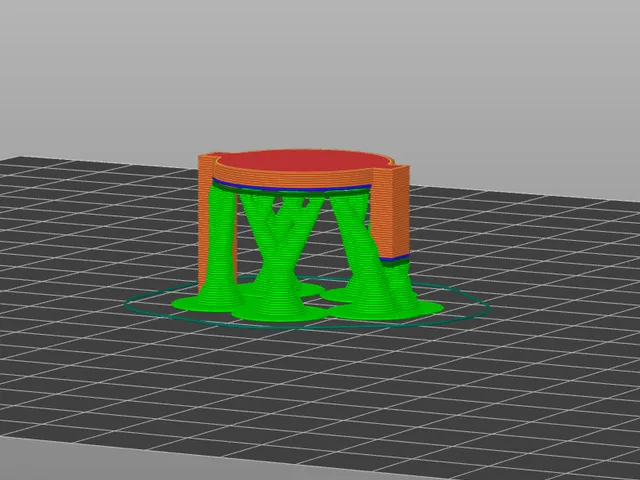Select the red top surface of the model
This screenshot has width=640, height=480.
pyautogui.click(x=304, y=160)
